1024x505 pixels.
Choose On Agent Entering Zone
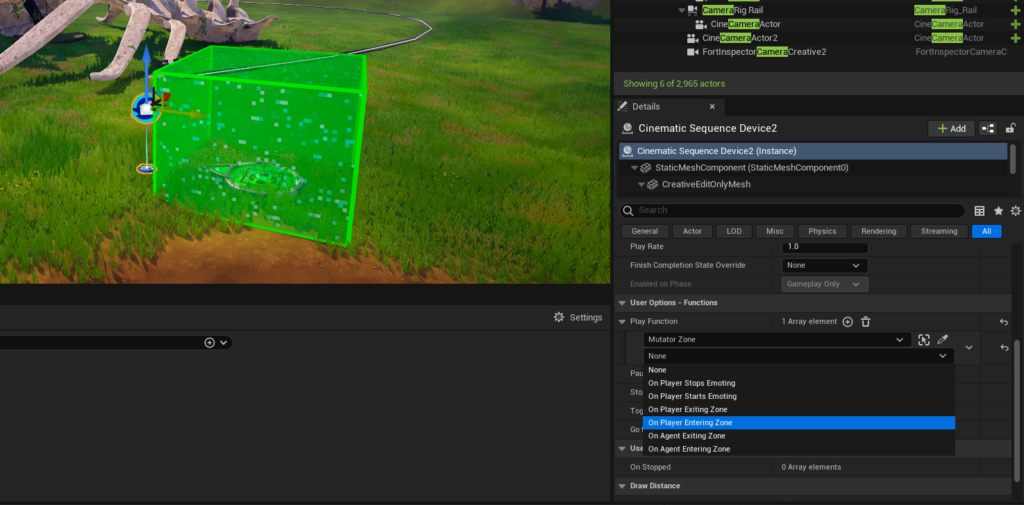pos(799,449)
